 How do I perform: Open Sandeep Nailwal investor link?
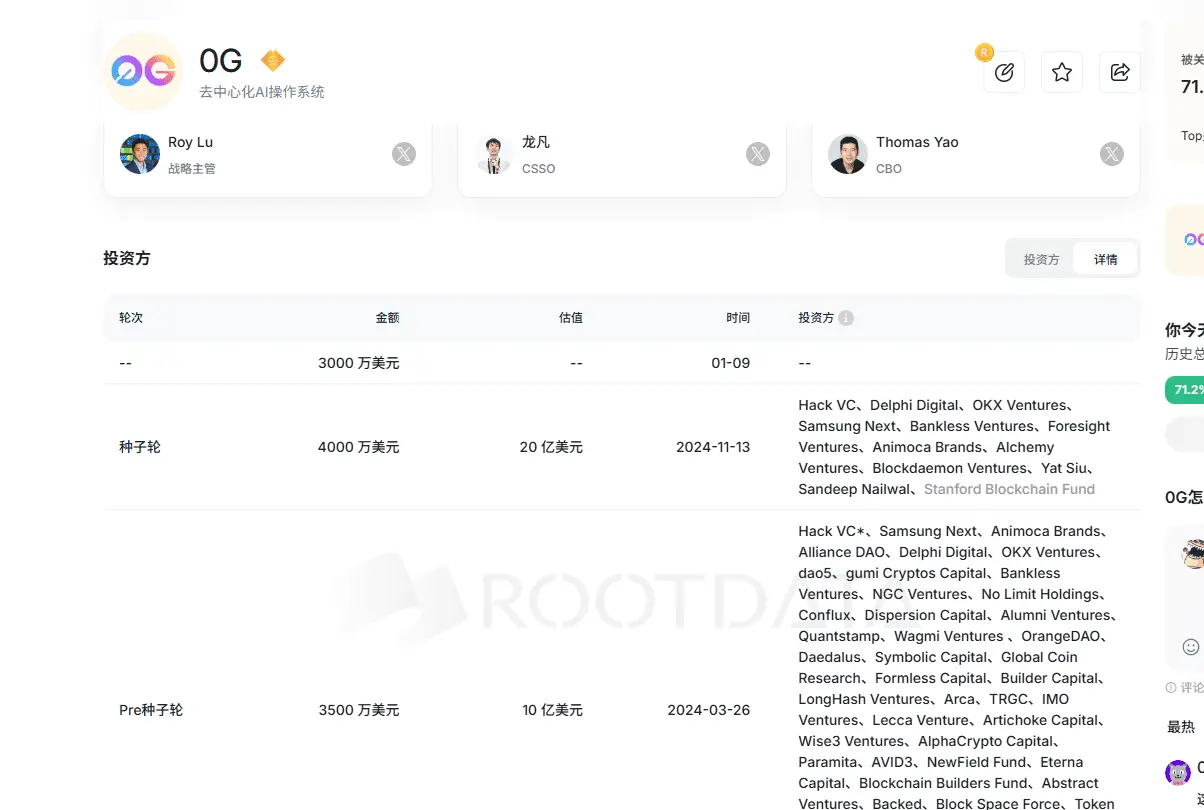tap(855, 489)
